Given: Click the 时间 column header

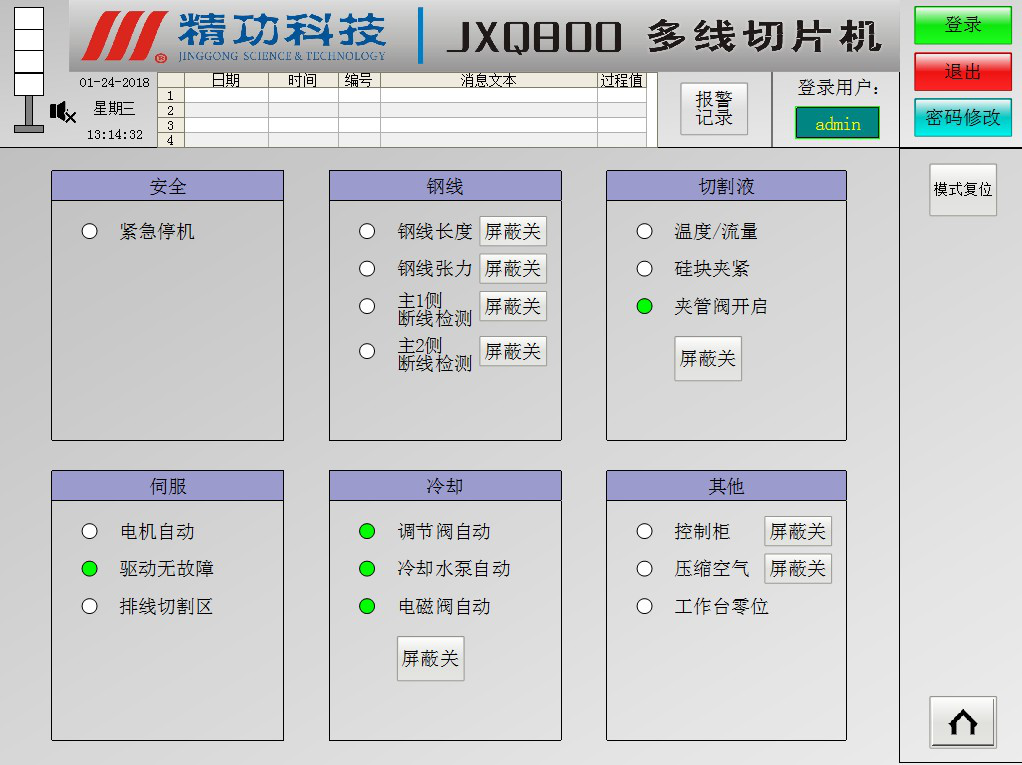Looking at the screenshot, I should click(303, 80).
